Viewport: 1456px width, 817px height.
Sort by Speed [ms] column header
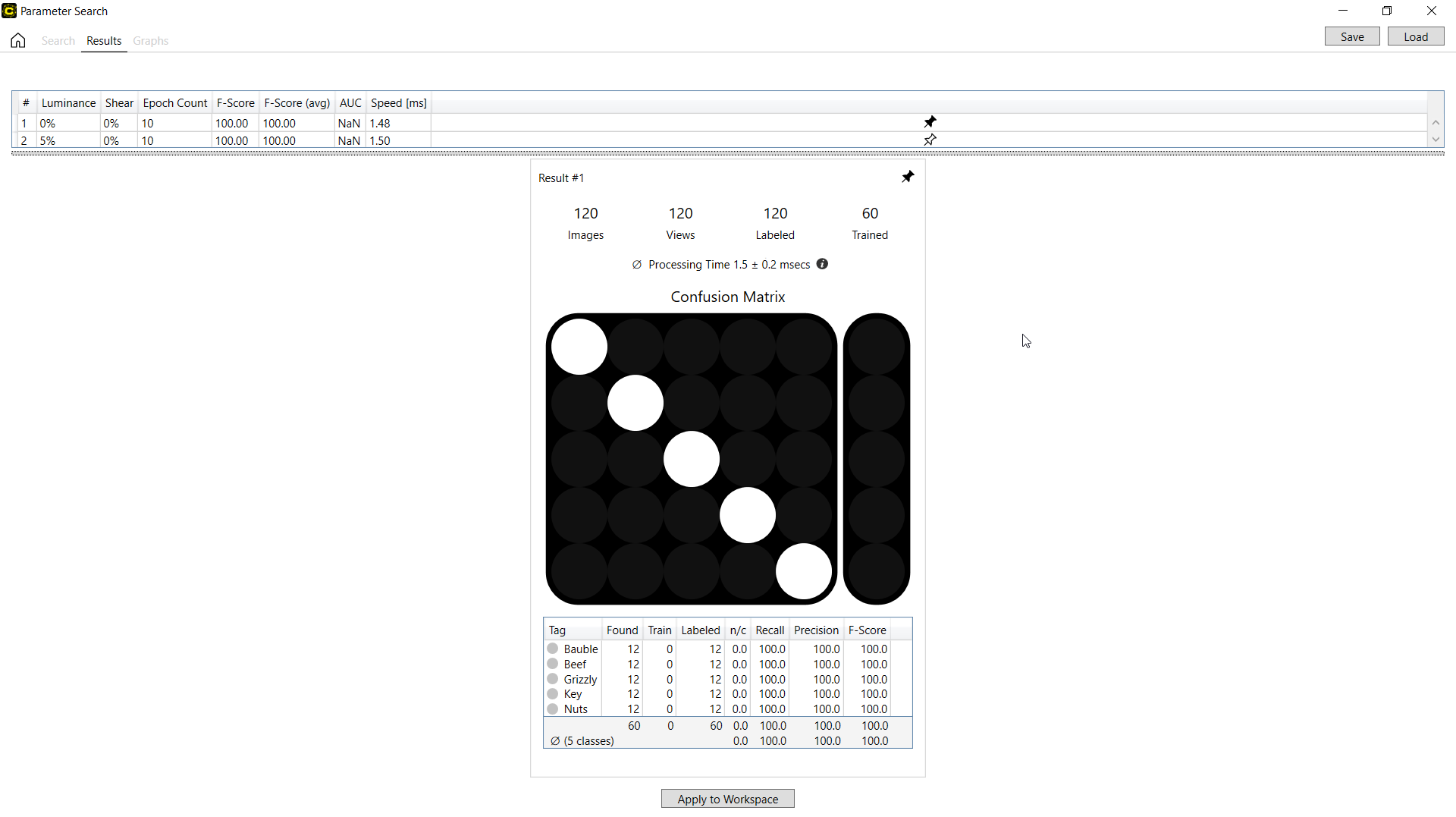pyautogui.click(x=398, y=103)
